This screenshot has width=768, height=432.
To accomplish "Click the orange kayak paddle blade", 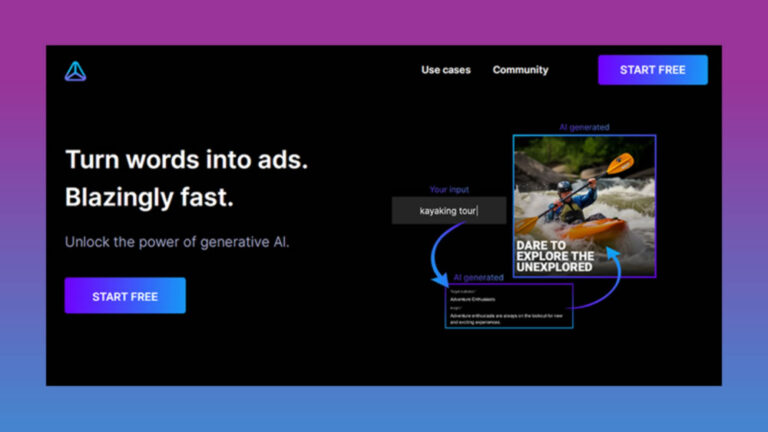I will [621, 164].
